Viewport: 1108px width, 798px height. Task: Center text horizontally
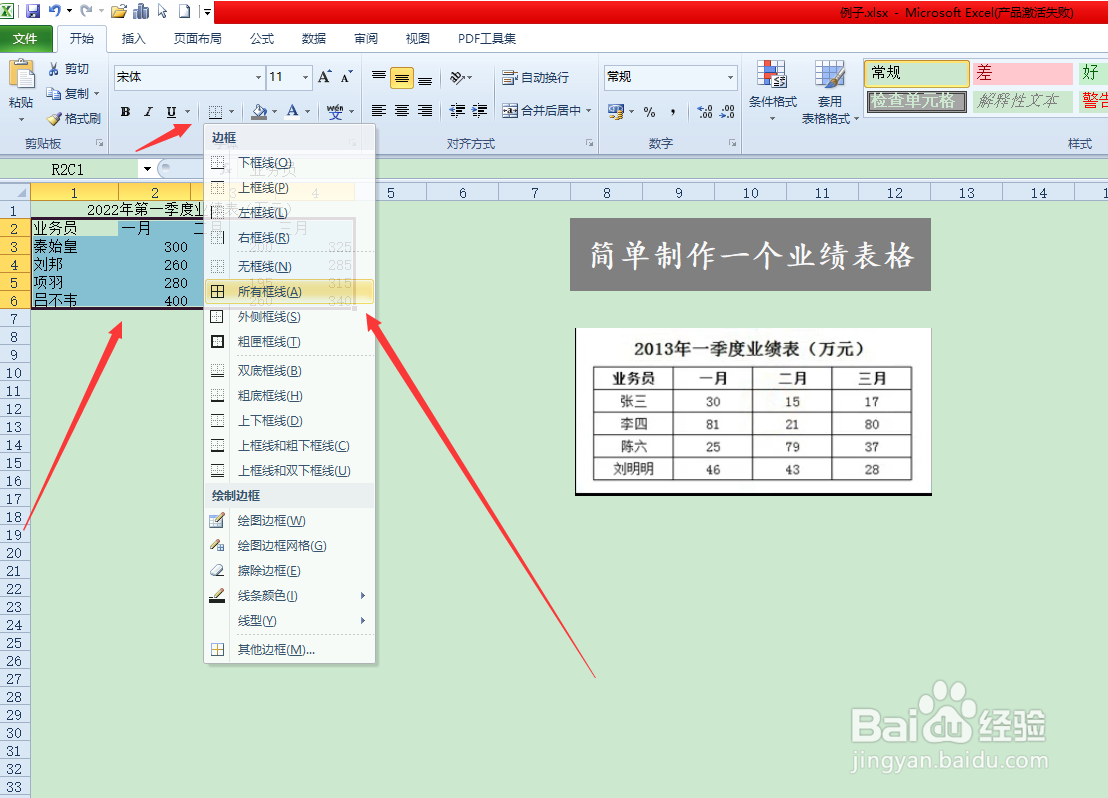pyautogui.click(x=402, y=111)
